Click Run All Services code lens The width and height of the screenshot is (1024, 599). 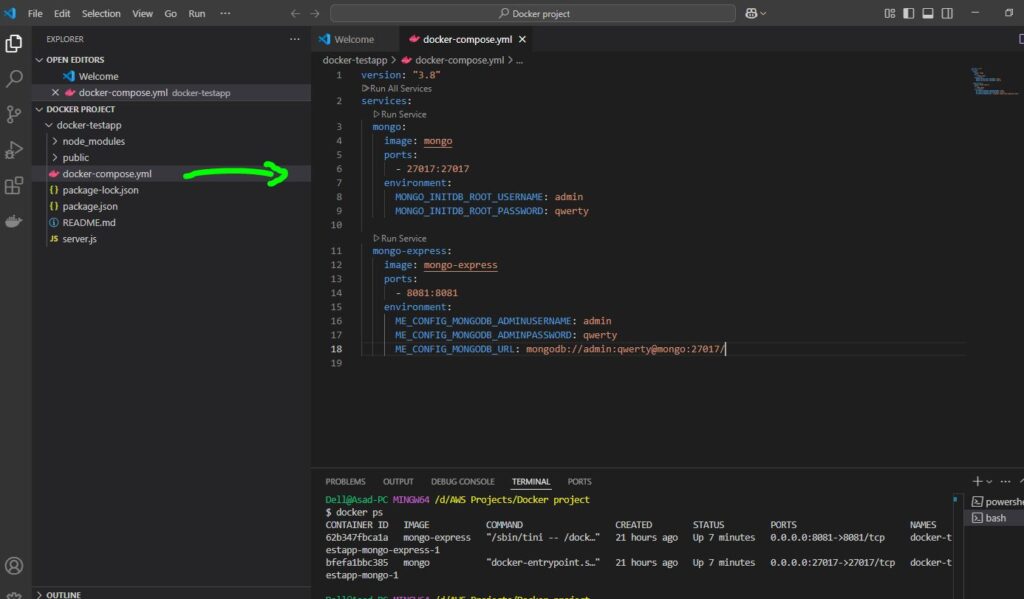point(396,88)
